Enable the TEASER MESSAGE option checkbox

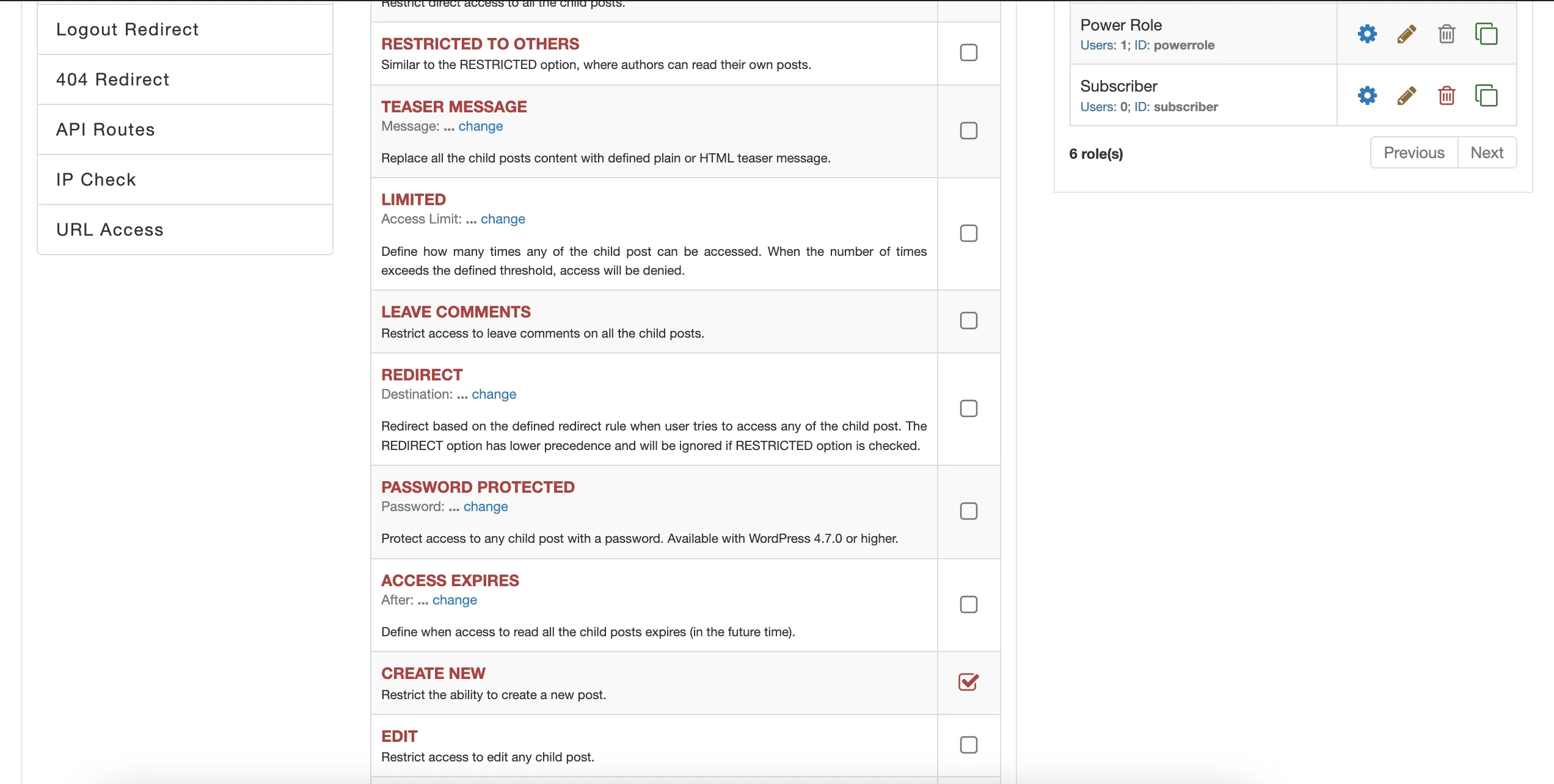(x=969, y=131)
